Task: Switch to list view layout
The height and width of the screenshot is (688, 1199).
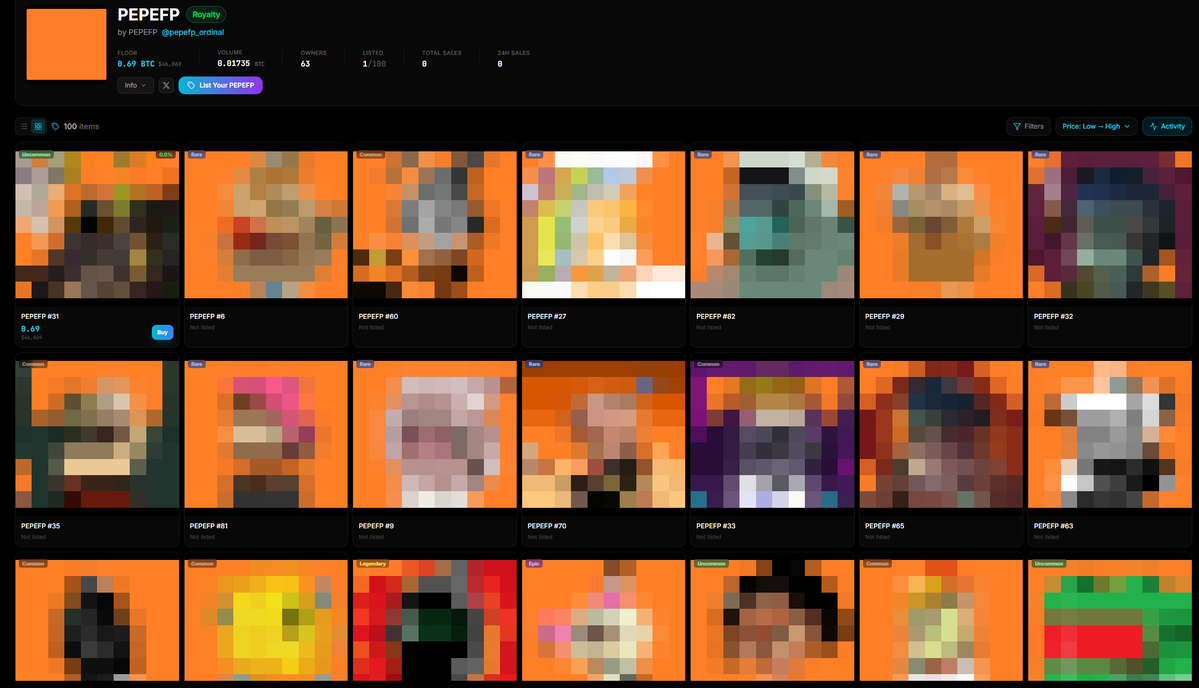Action: click(x=24, y=127)
